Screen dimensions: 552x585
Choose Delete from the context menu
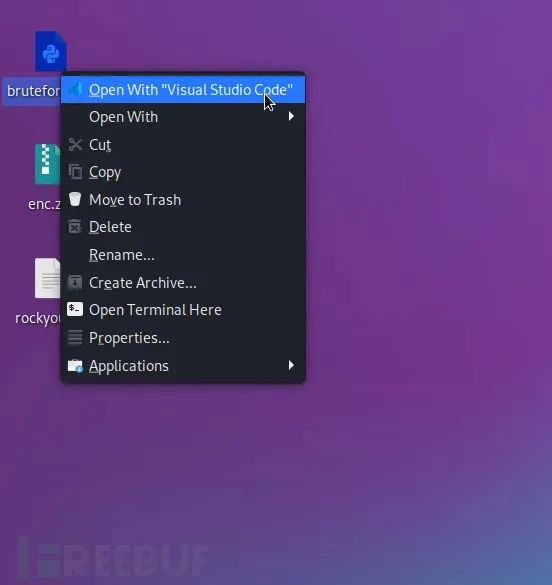(183, 227)
